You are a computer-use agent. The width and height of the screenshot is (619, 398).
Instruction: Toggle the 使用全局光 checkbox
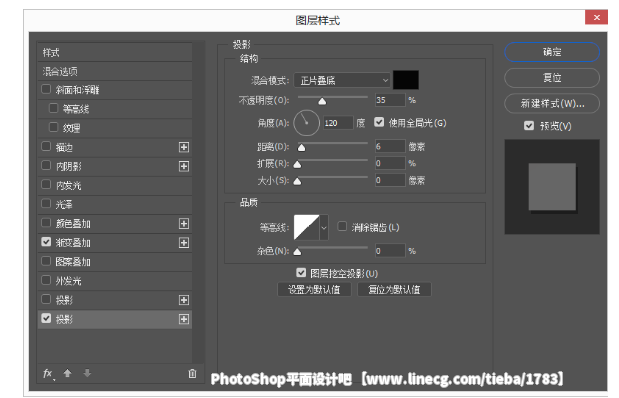[x=379, y=122]
